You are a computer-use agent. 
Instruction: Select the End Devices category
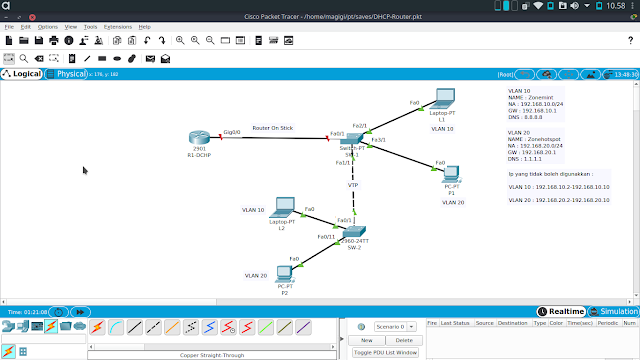[22, 326]
